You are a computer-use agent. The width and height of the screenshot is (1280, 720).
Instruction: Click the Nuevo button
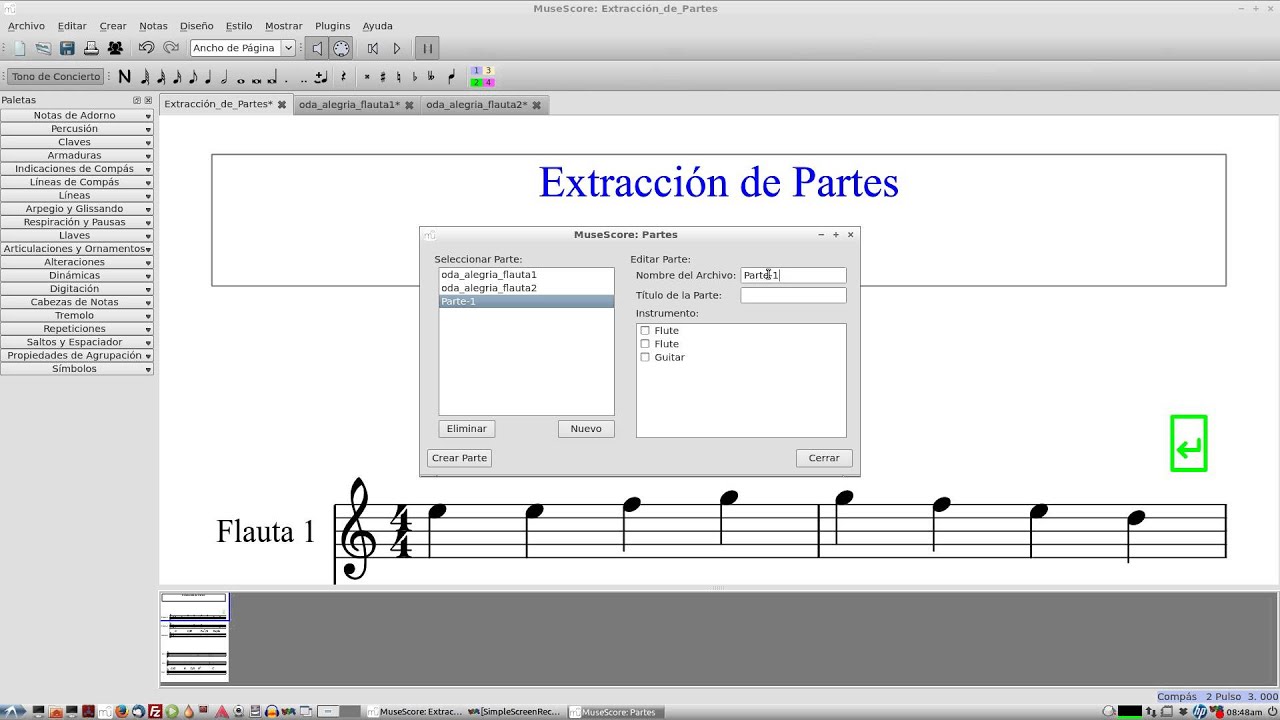(x=586, y=429)
